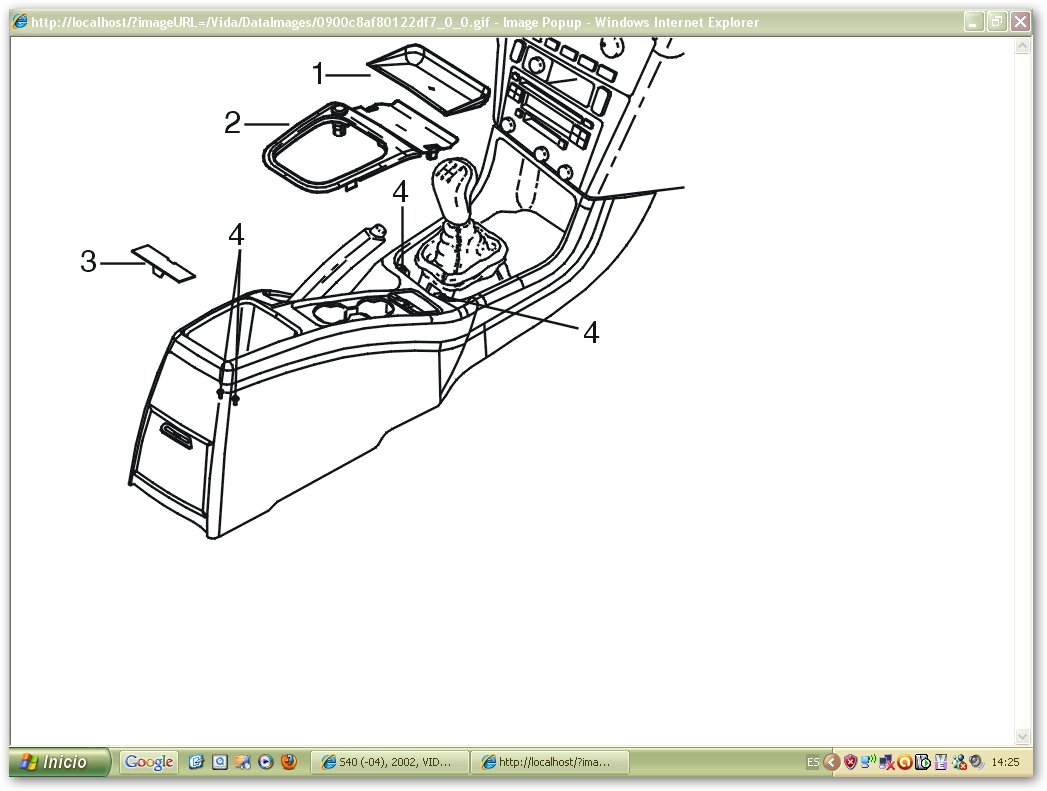Minimize the Image Popup window
1047x791 pixels.
pyautogui.click(x=974, y=22)
